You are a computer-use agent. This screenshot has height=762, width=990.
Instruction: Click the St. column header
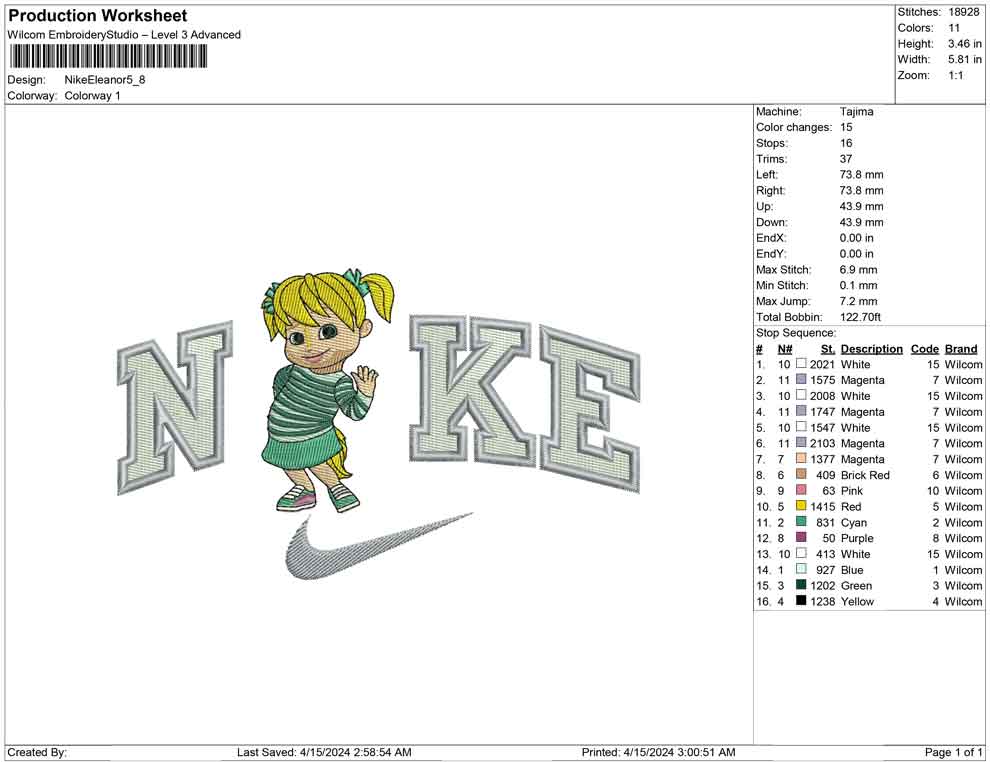pyautogui.click(x=828, y=349)
